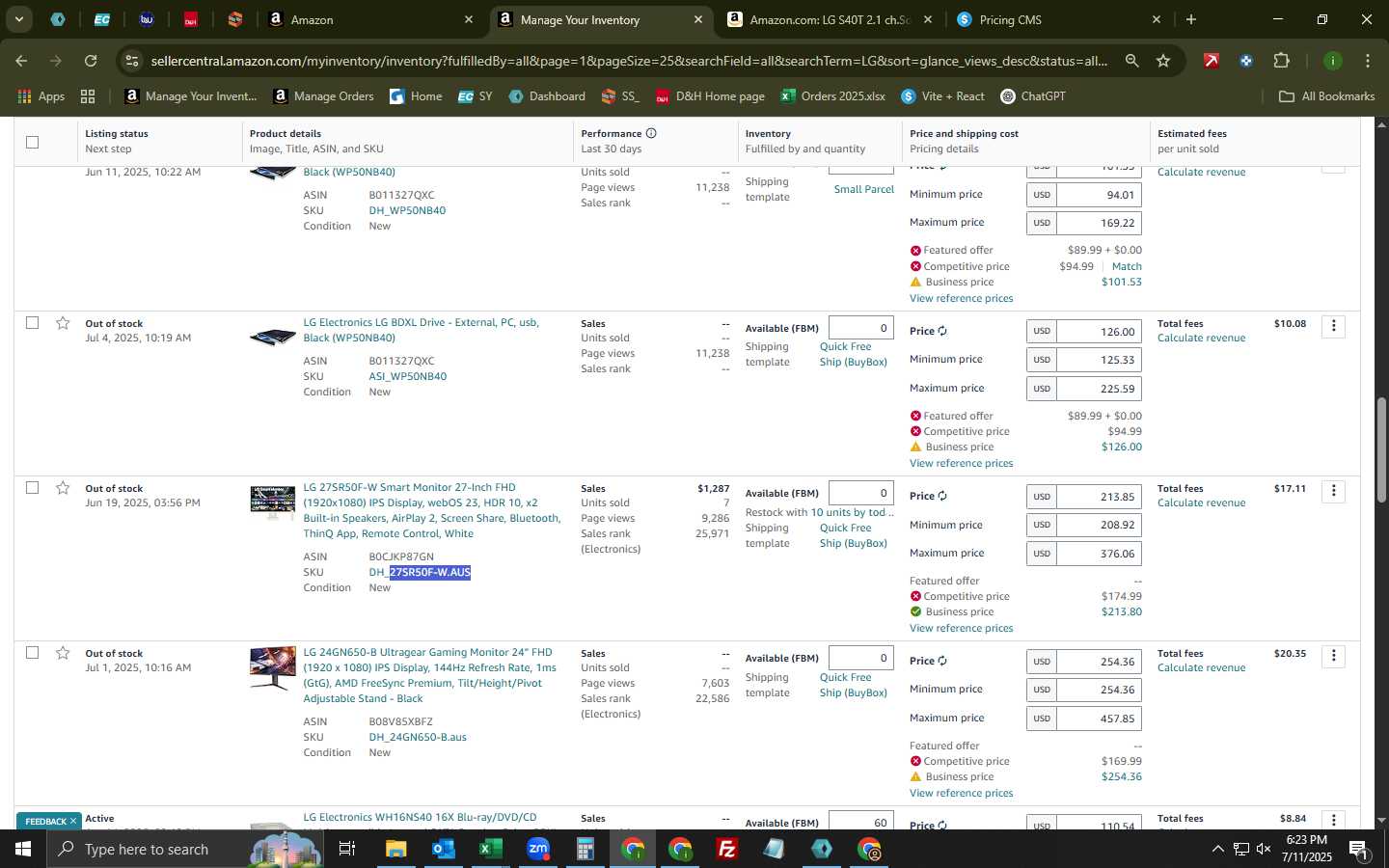This screenshot has height=868, width=1389.
Task: Click the DH_24GN650-B.aus SKU link
Action: coord(418,737)
